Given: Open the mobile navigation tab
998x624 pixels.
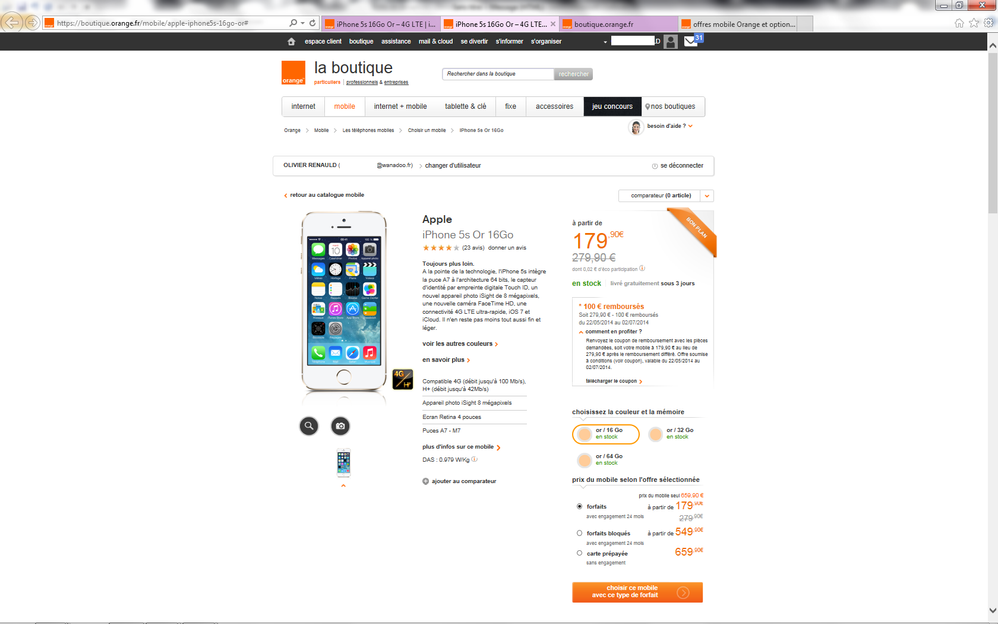Looking at the screenshot, I should [344, 106].
